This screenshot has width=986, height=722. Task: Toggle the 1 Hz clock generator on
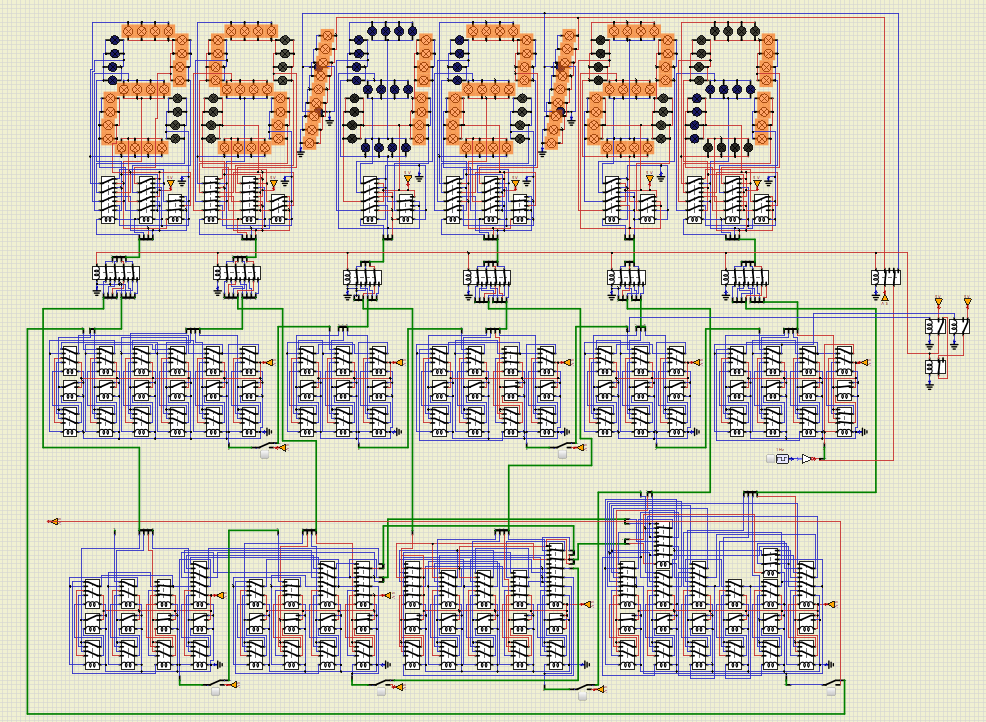point(770,459)
